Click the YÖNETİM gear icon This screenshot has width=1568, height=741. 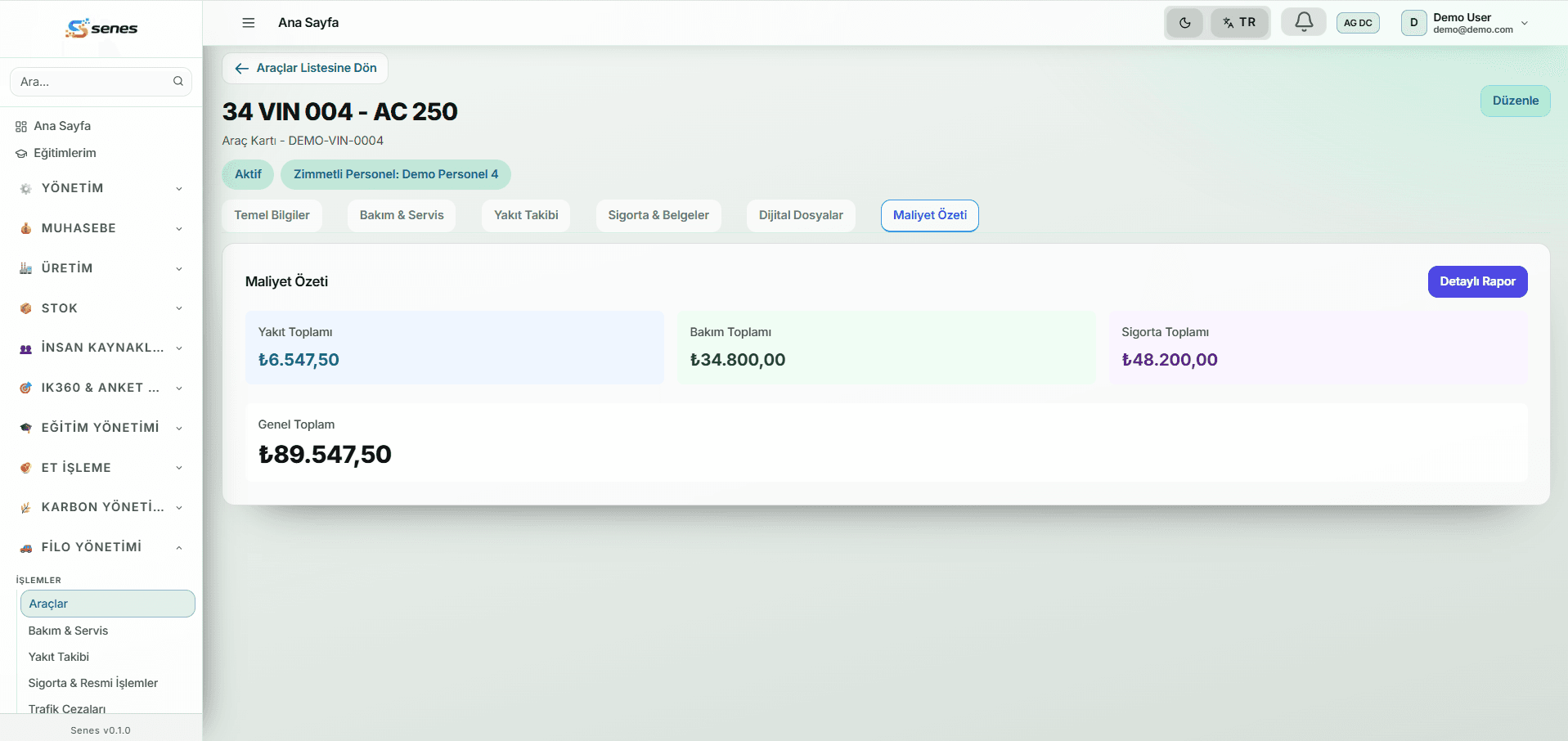[26, 189]
